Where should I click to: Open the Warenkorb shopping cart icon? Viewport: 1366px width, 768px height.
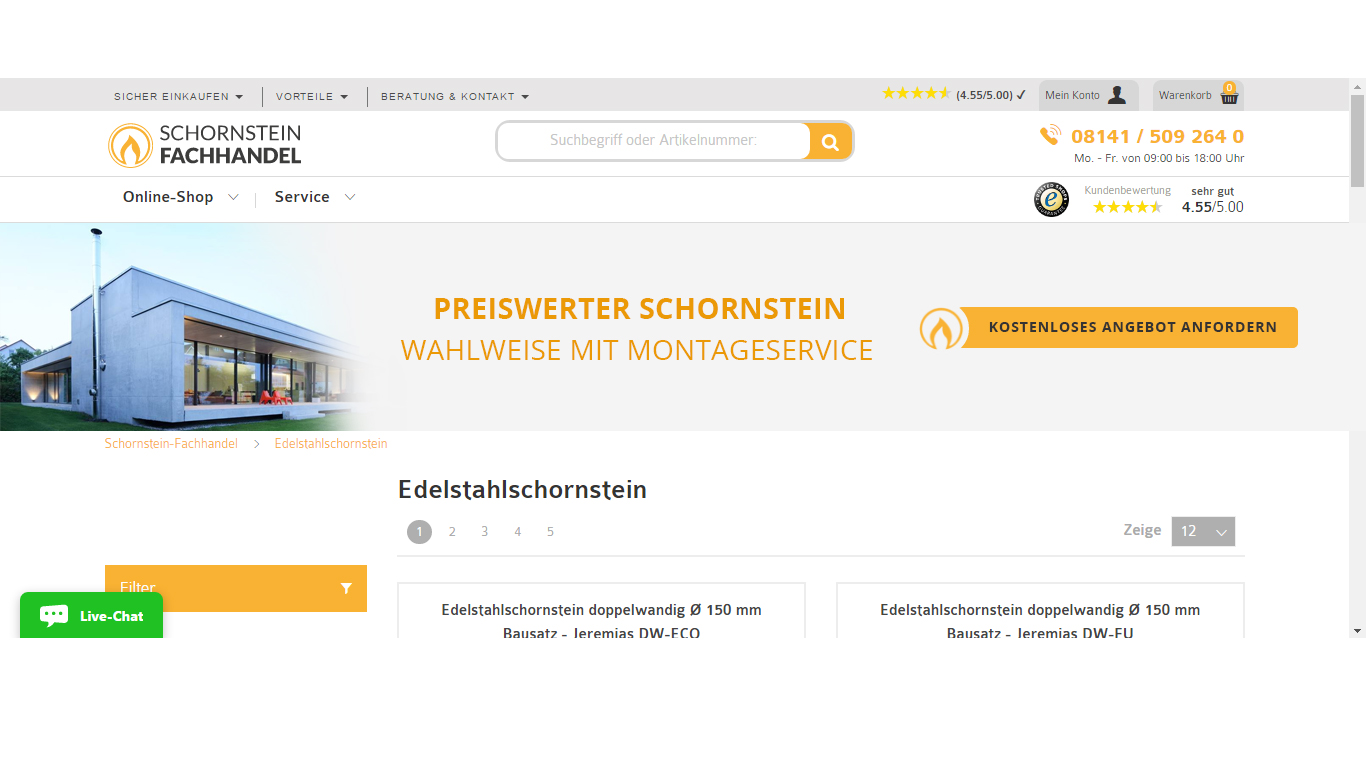click(x=1227, y=95)
